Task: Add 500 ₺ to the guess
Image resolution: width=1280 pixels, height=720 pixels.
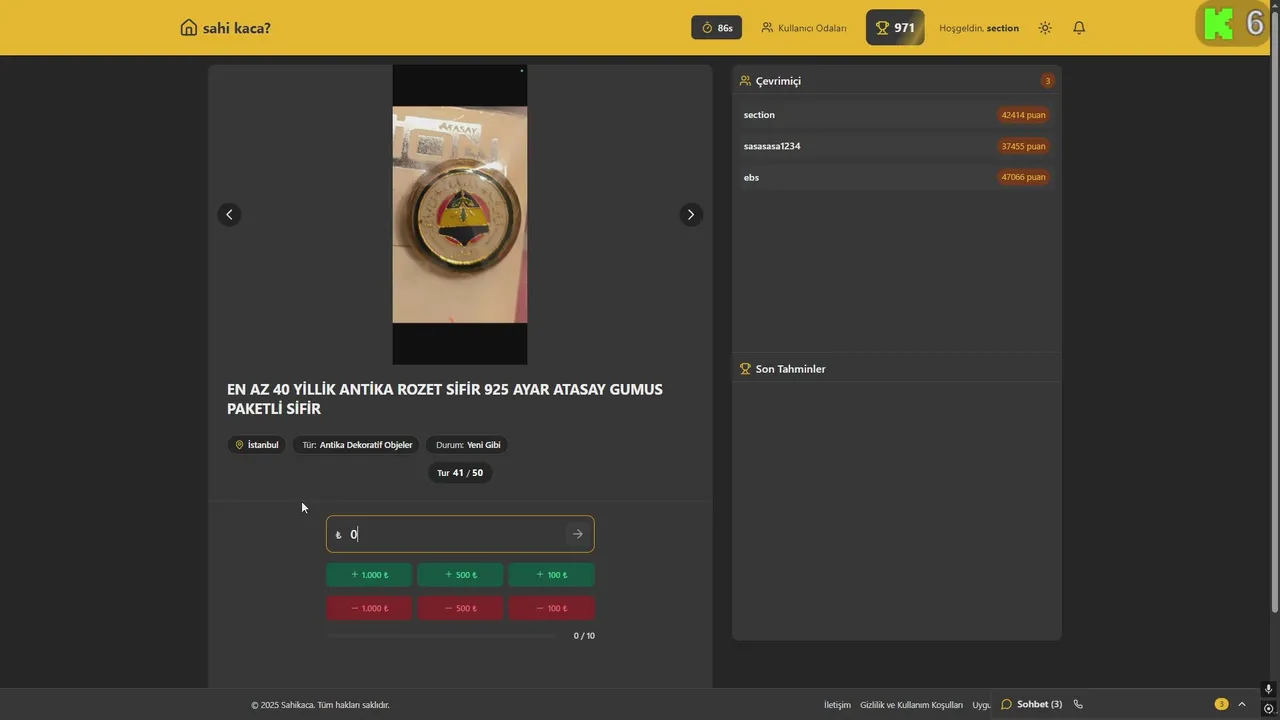Action: [460, 575]
